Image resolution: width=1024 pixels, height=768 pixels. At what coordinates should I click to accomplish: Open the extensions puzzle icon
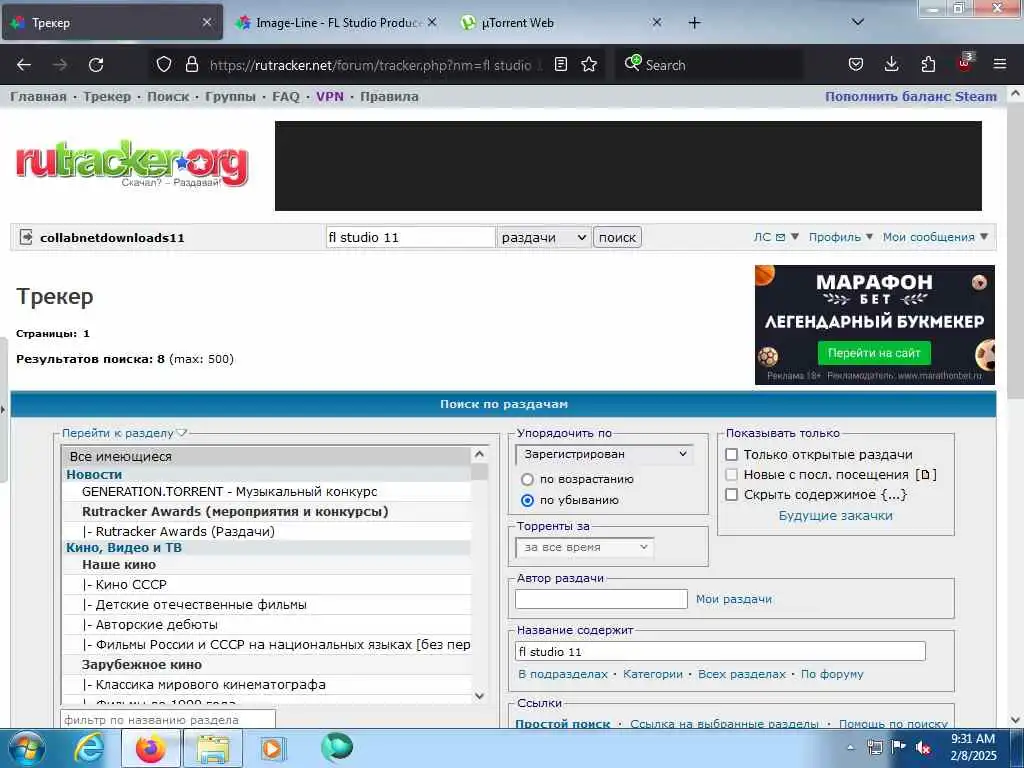click(x=928, y=64)
